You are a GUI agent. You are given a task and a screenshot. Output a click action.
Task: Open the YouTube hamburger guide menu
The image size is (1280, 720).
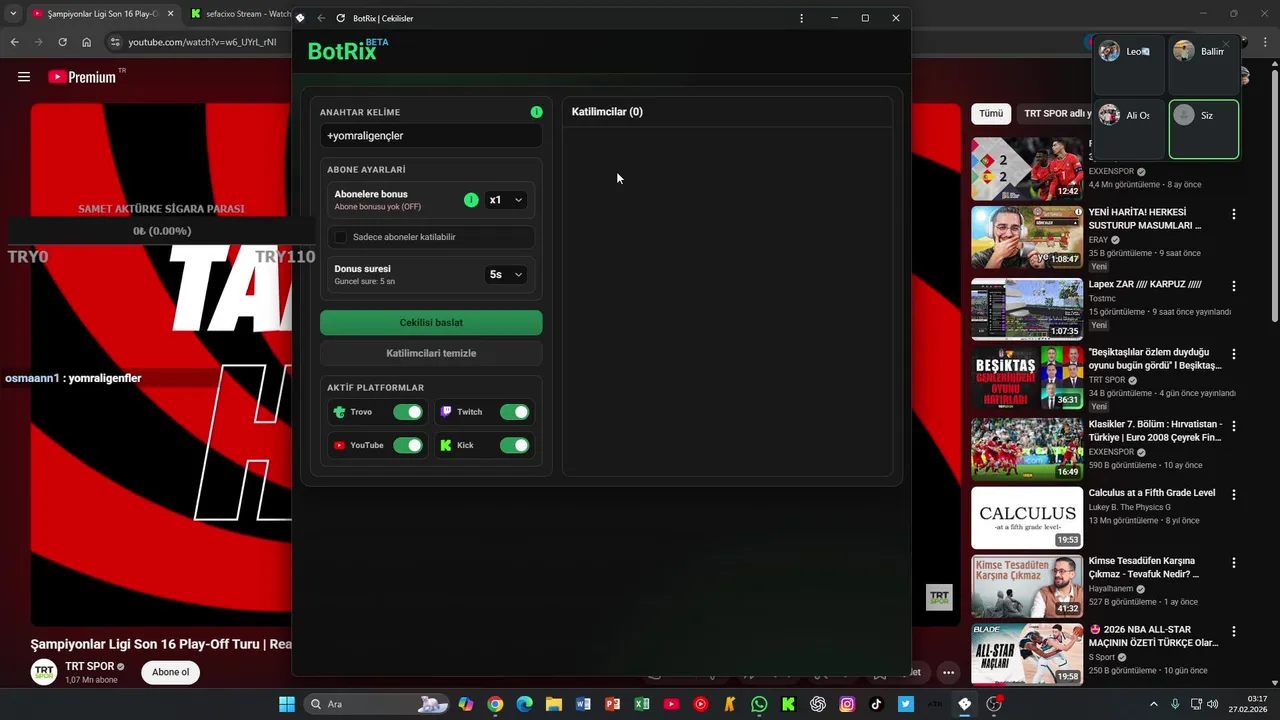point(24,77)
